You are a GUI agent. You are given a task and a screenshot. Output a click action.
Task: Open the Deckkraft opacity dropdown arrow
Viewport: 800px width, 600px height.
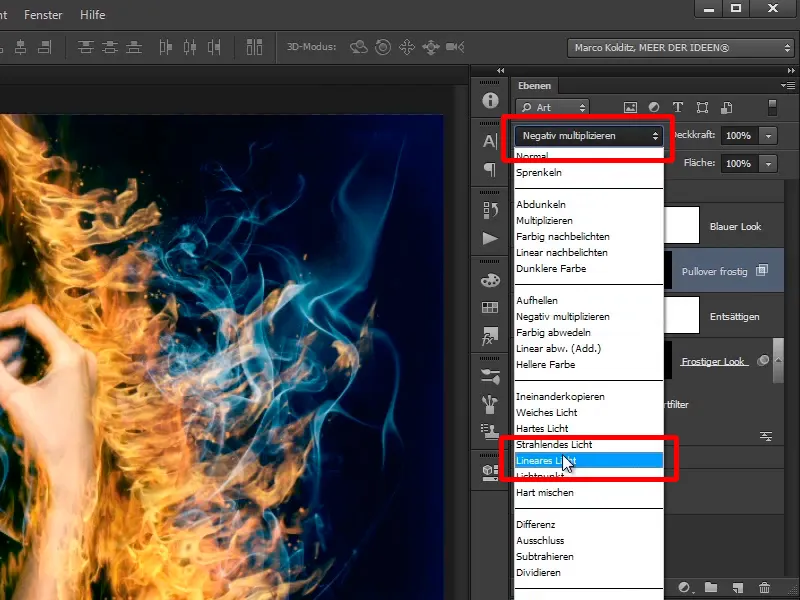(768, 135)
